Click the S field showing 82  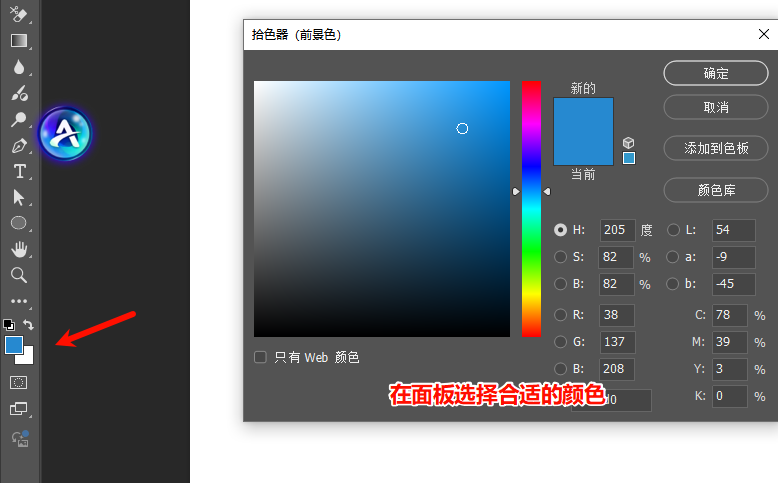point(616,257)
